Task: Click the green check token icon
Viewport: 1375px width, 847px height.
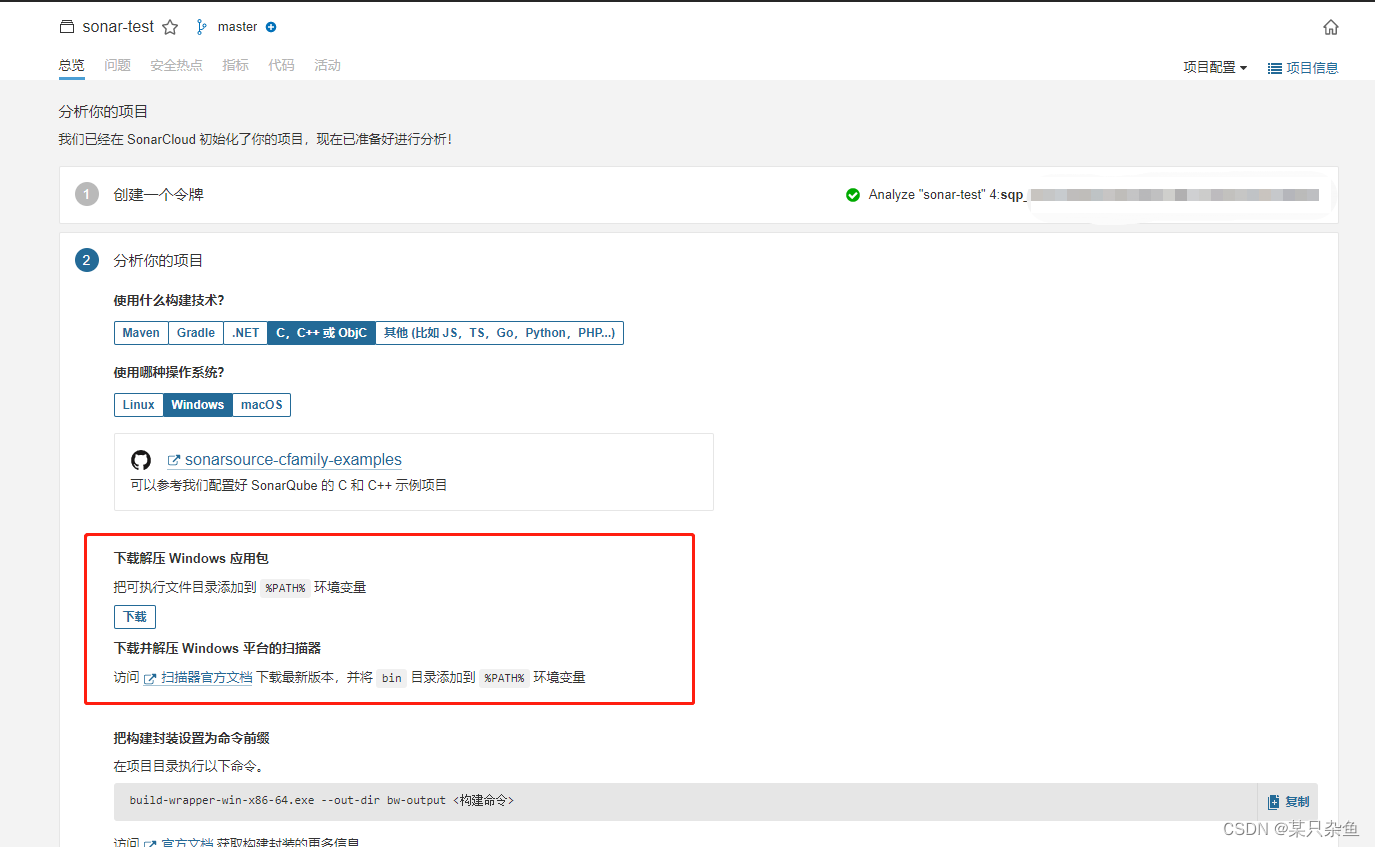Action: coord(853,195)
